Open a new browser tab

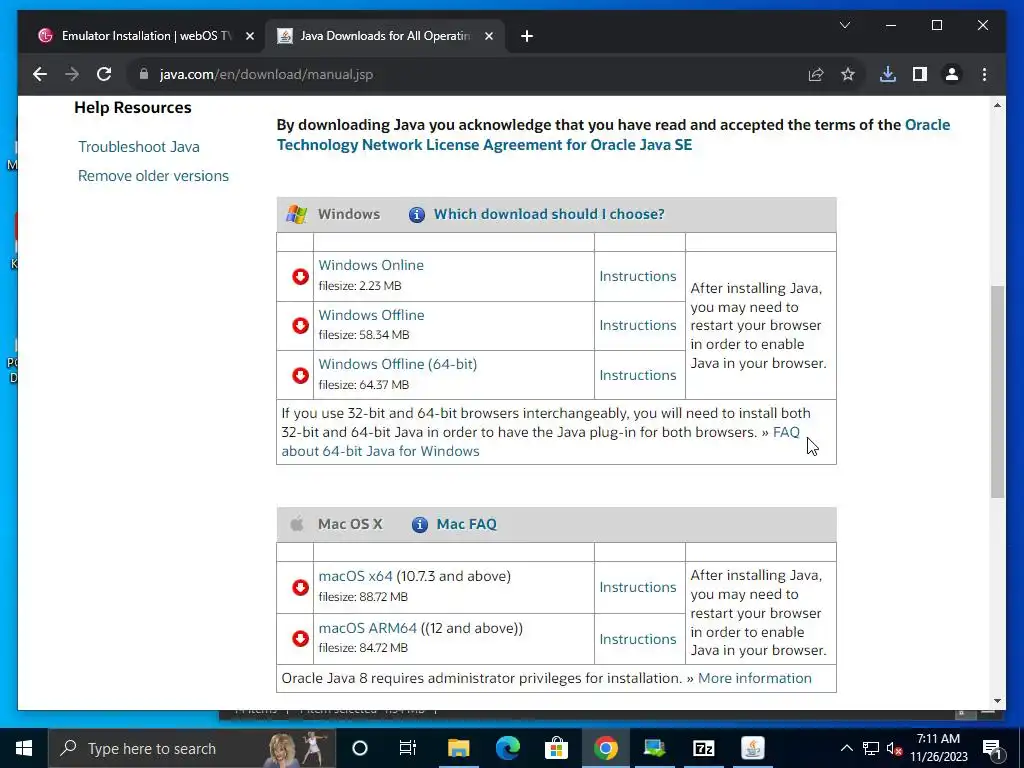pyautogui.click(x=527, y=36)
